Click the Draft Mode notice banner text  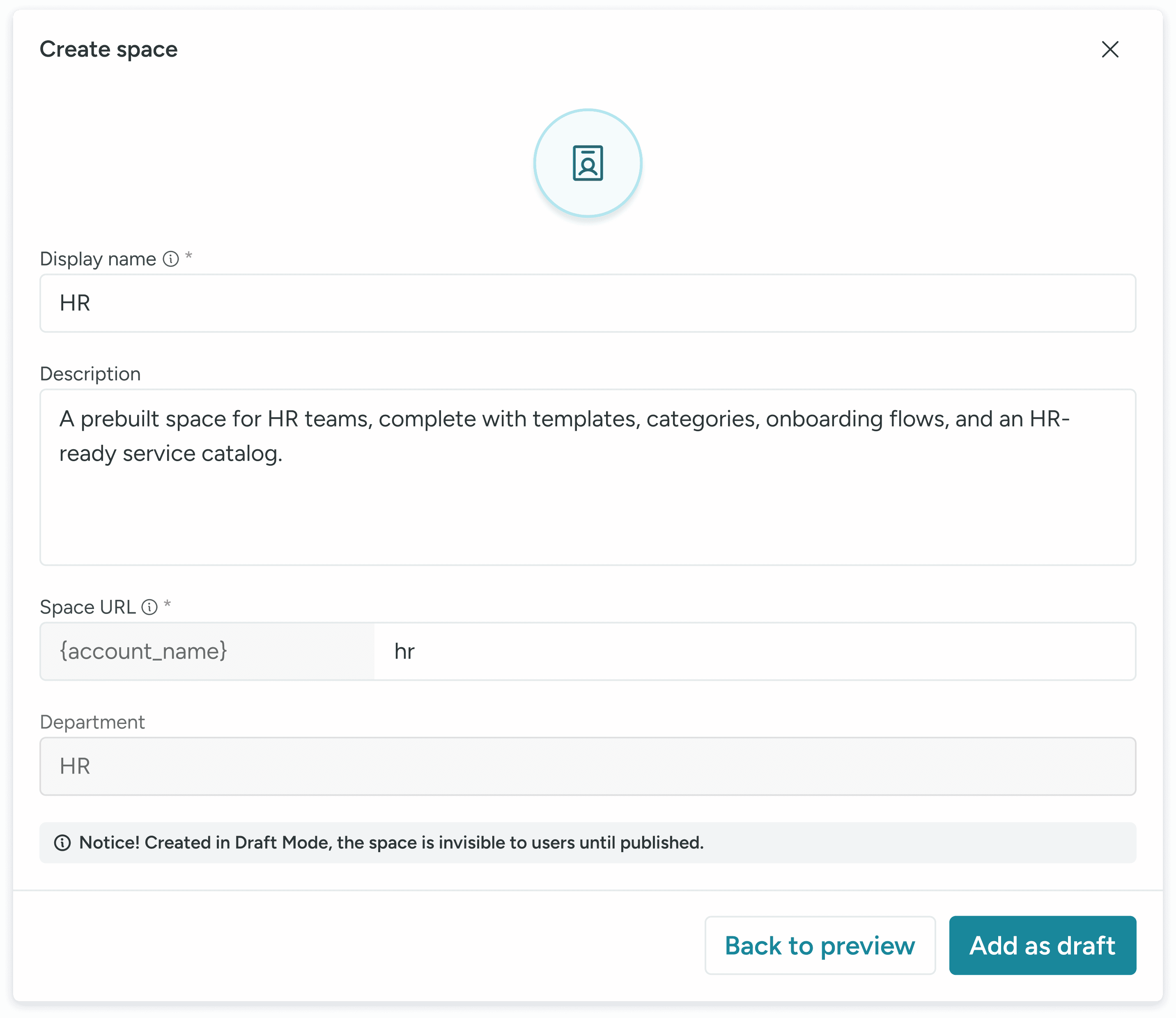click(391, 843)
